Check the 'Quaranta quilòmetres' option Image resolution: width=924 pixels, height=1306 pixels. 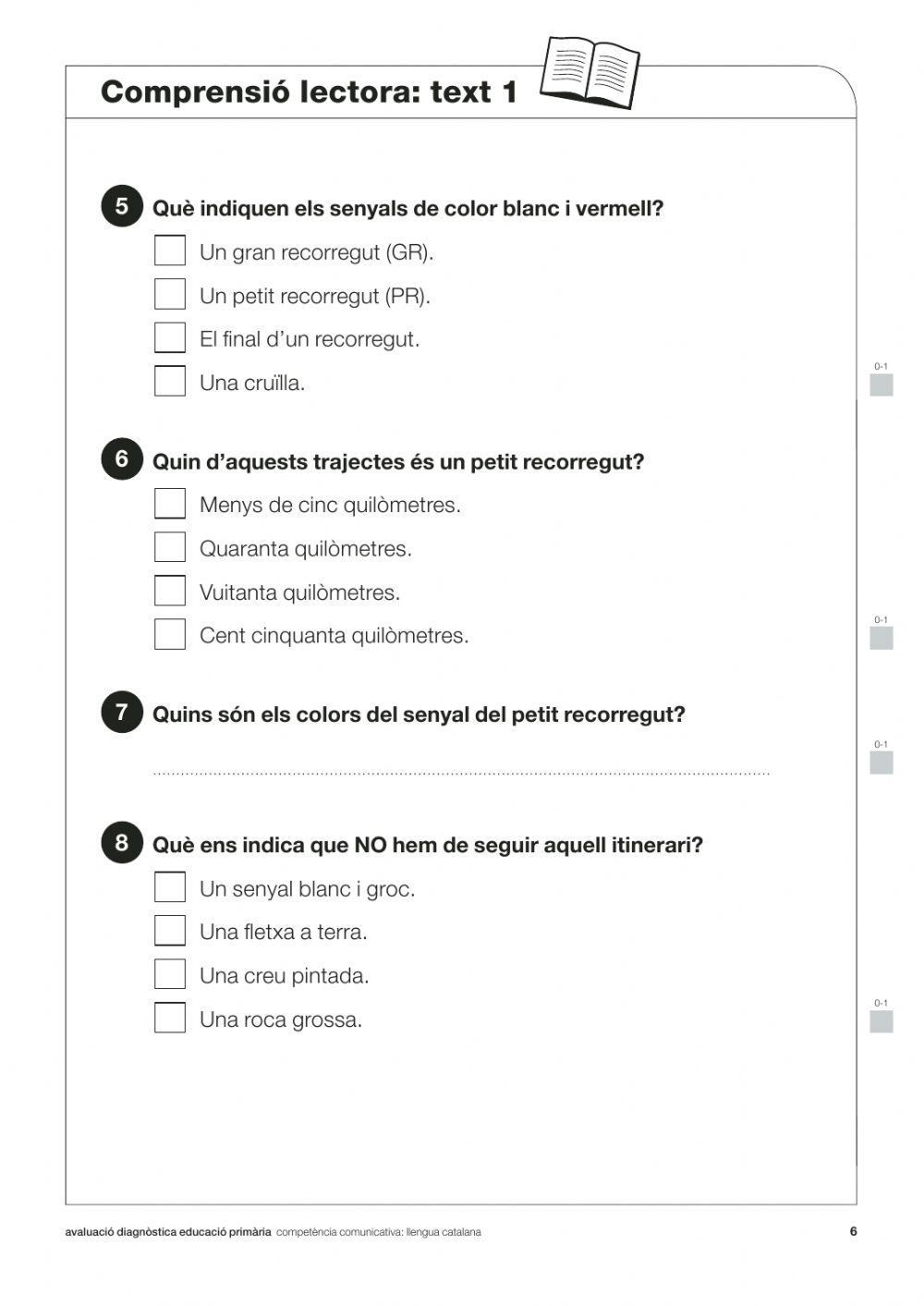click(x=170, y=546)
